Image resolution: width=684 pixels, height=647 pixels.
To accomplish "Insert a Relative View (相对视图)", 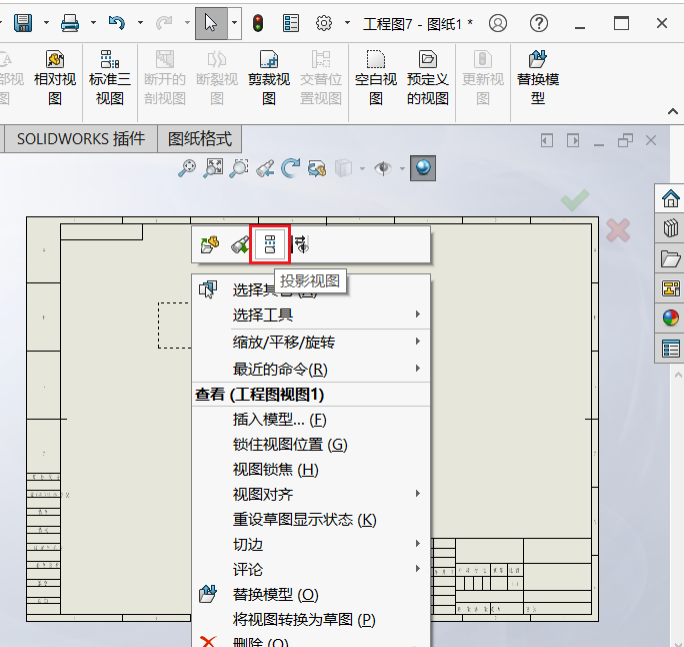I will (x=55, y=78).
